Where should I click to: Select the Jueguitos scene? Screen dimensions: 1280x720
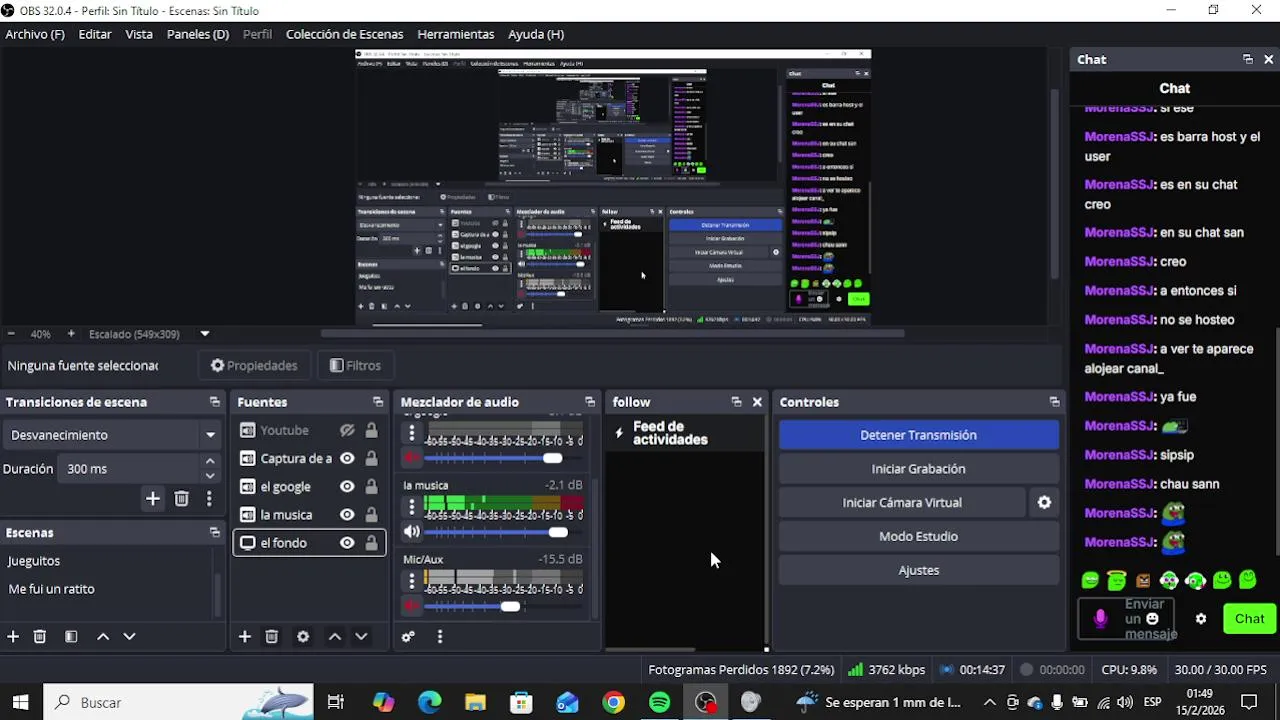point(34,561)
